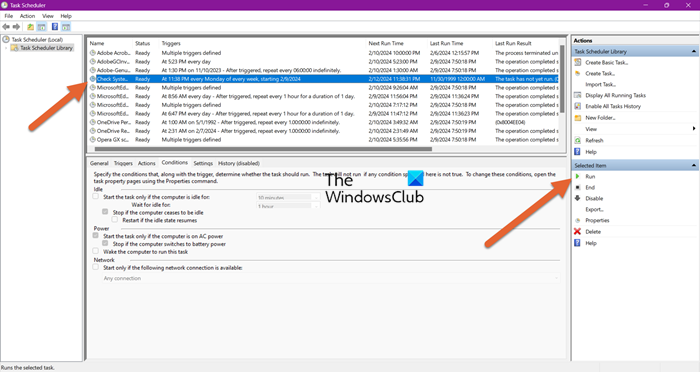Click the red Delete X icon
This screenshot has height=372, width=700.
click(578, 231)
